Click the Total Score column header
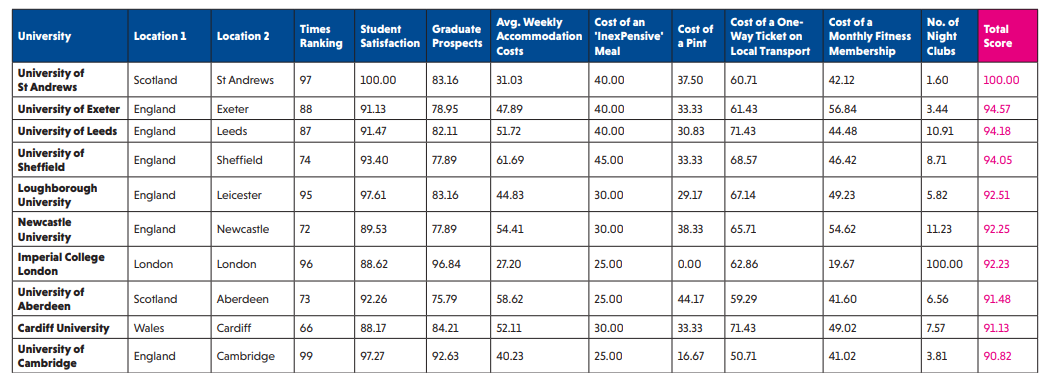The width and height of the screenshot is (1057, 373). [x=1007, y=36]
